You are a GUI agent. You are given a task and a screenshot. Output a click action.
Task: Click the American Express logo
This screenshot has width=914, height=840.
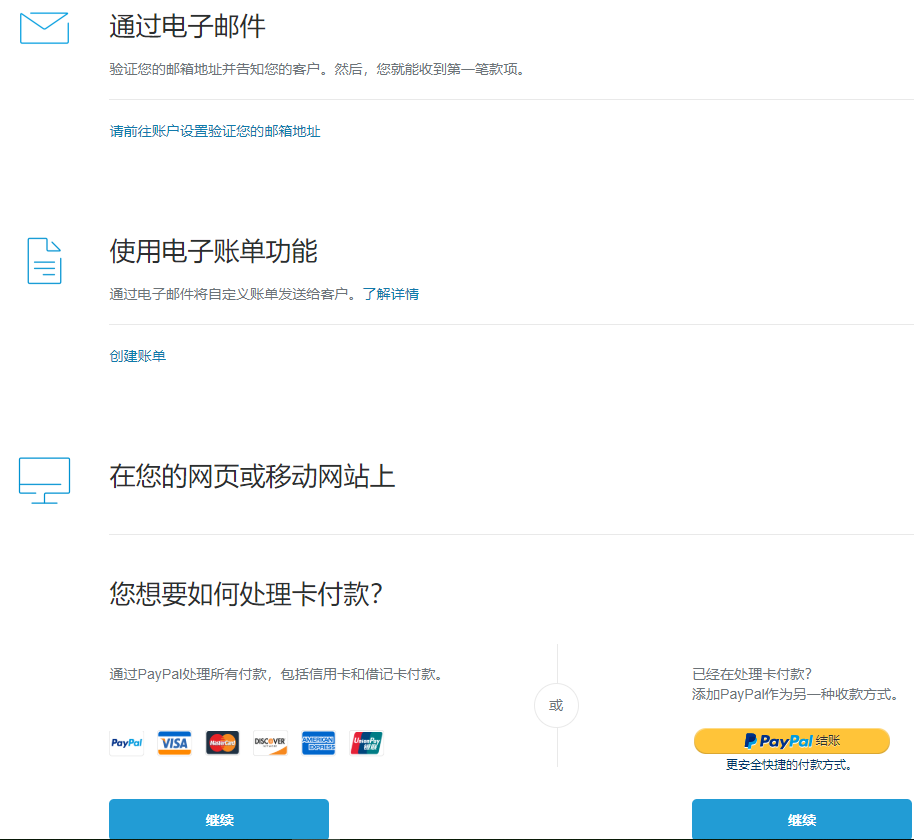click(318, 743)
